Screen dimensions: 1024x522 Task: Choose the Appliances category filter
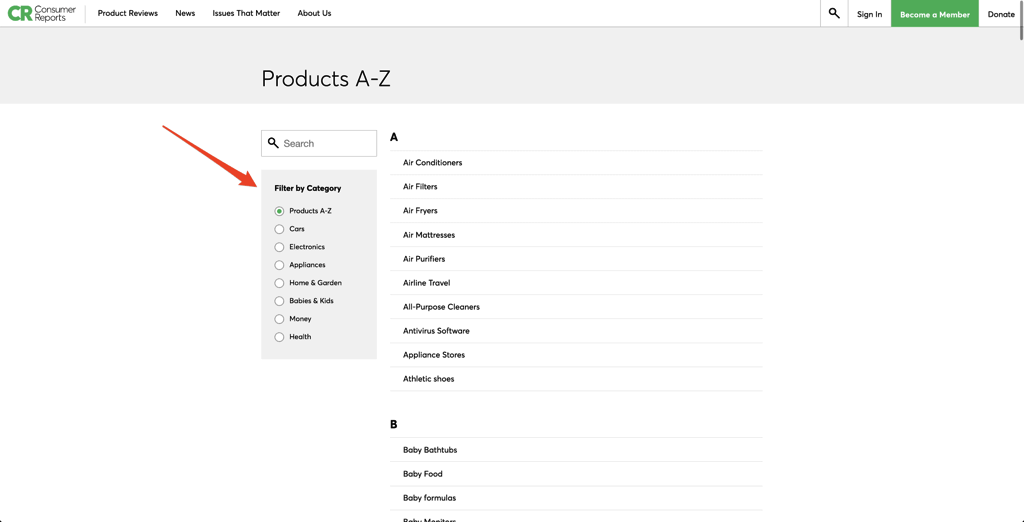(279, 265)
